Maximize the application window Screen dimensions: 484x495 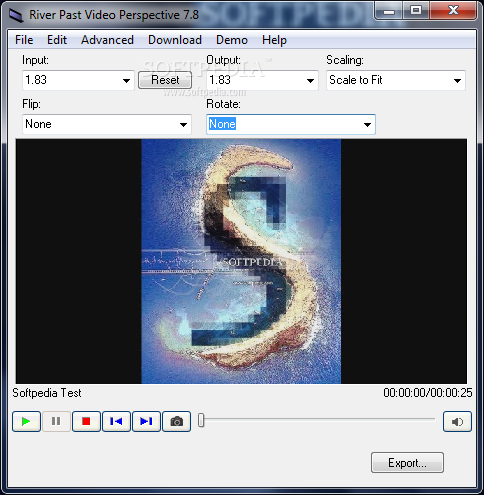click(x=416, y=11)
